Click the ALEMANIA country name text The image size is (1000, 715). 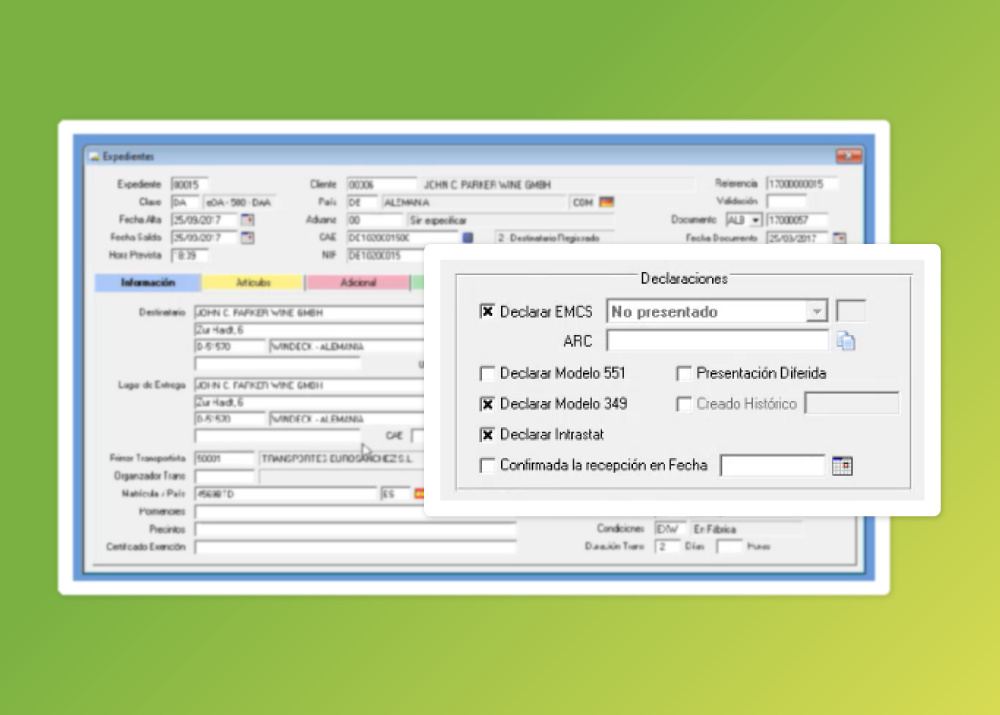pyautogui.click(x=407, y=202)
